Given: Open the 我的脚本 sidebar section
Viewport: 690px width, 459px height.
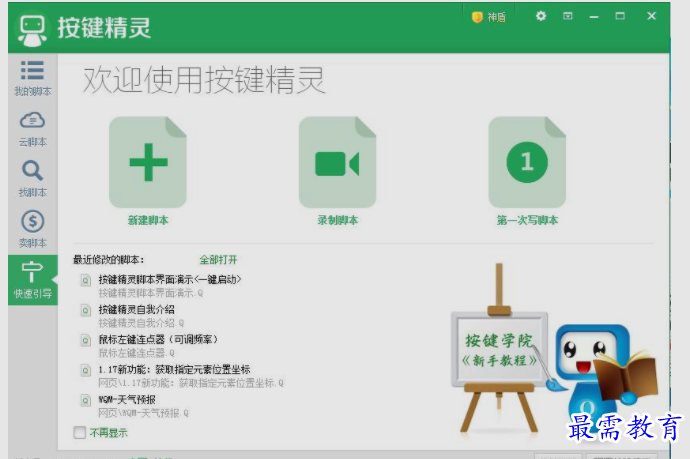Looking at the screenshot, I should click(x=33, y=78).
